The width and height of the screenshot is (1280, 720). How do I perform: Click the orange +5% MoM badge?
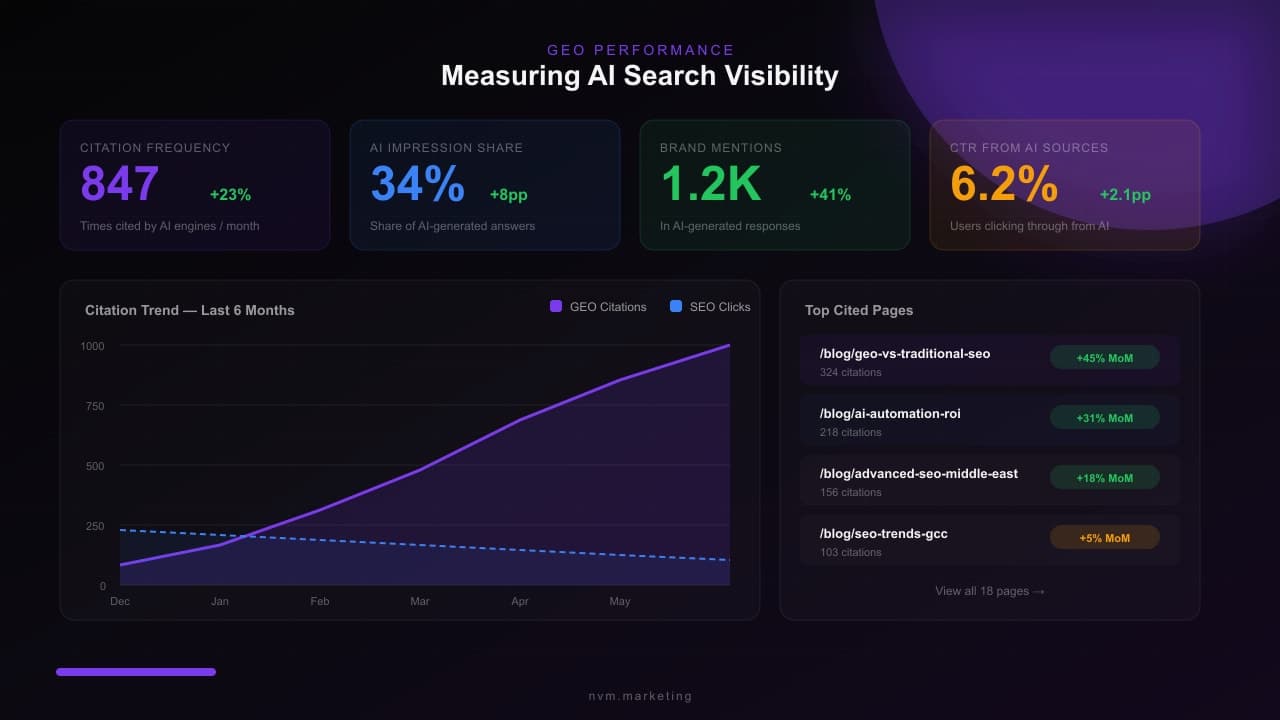pos(1105,537)
